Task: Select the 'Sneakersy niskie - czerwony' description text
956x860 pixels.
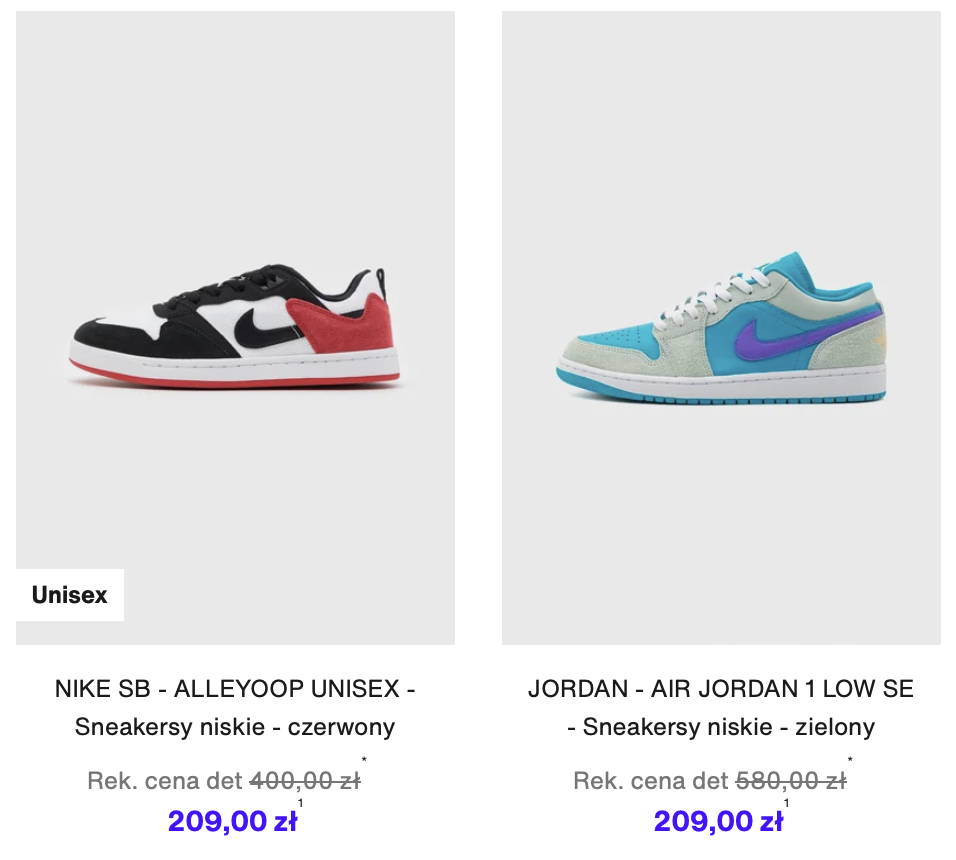Action: (235, 727)
